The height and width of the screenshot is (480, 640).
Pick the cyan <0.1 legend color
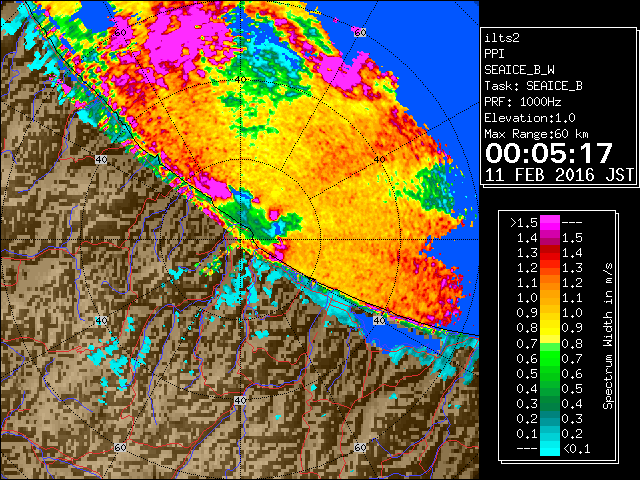550,448
